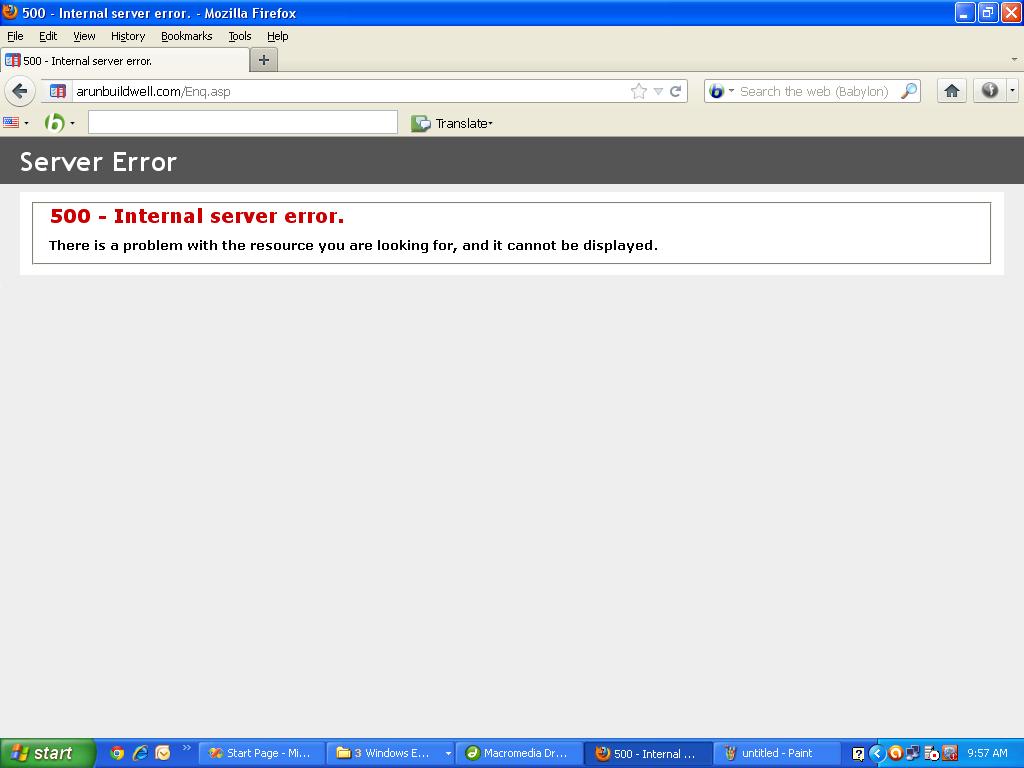Click the Babylon toolbar search text field
Viewport: 1024px width, 768px height.
[x=242, y=122]
